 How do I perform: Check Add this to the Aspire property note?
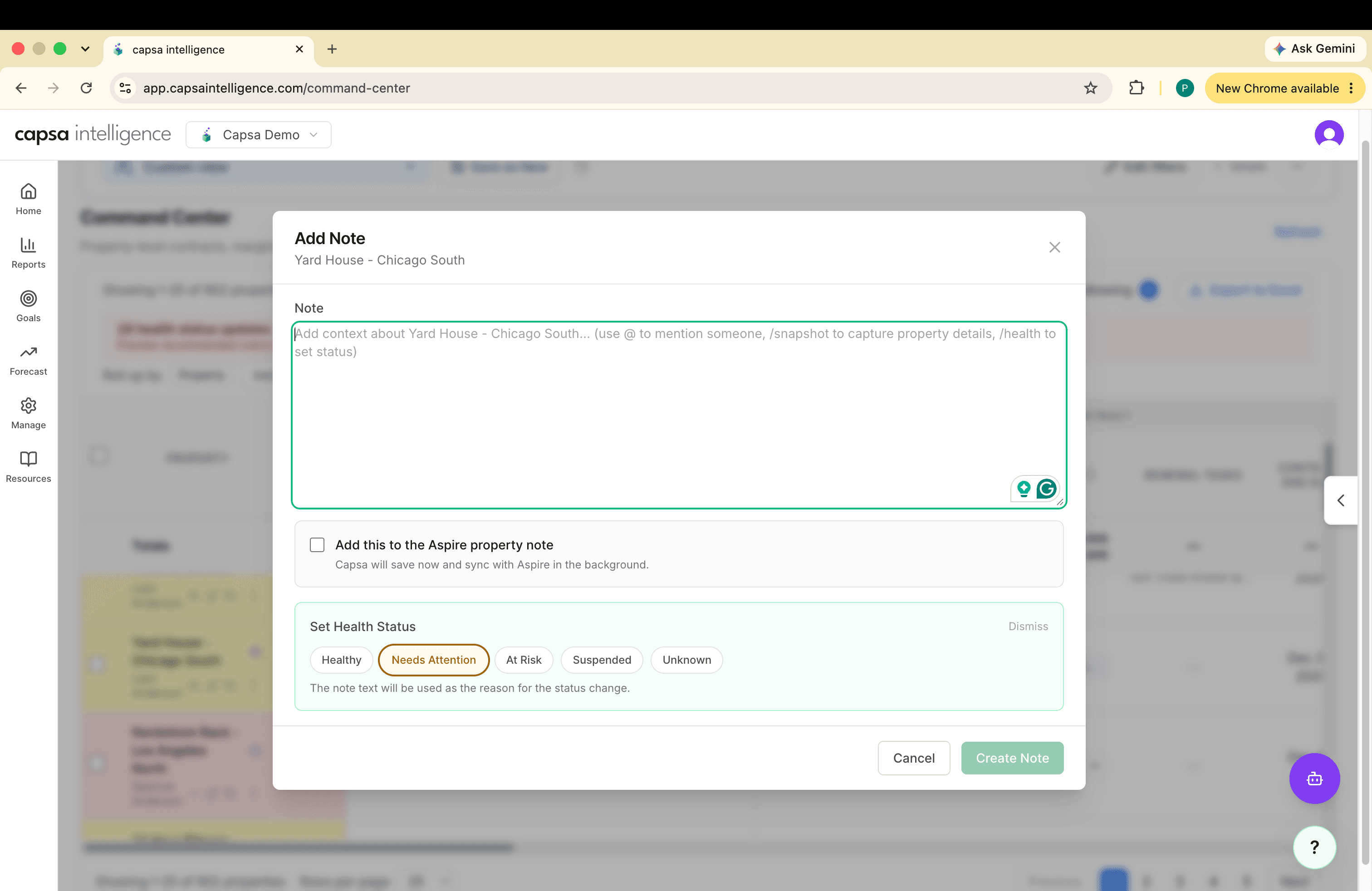click(x=317, y=545)
